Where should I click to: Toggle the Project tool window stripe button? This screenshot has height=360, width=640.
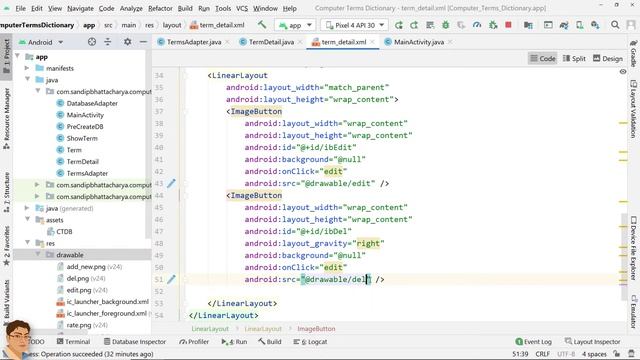[7, 56]
